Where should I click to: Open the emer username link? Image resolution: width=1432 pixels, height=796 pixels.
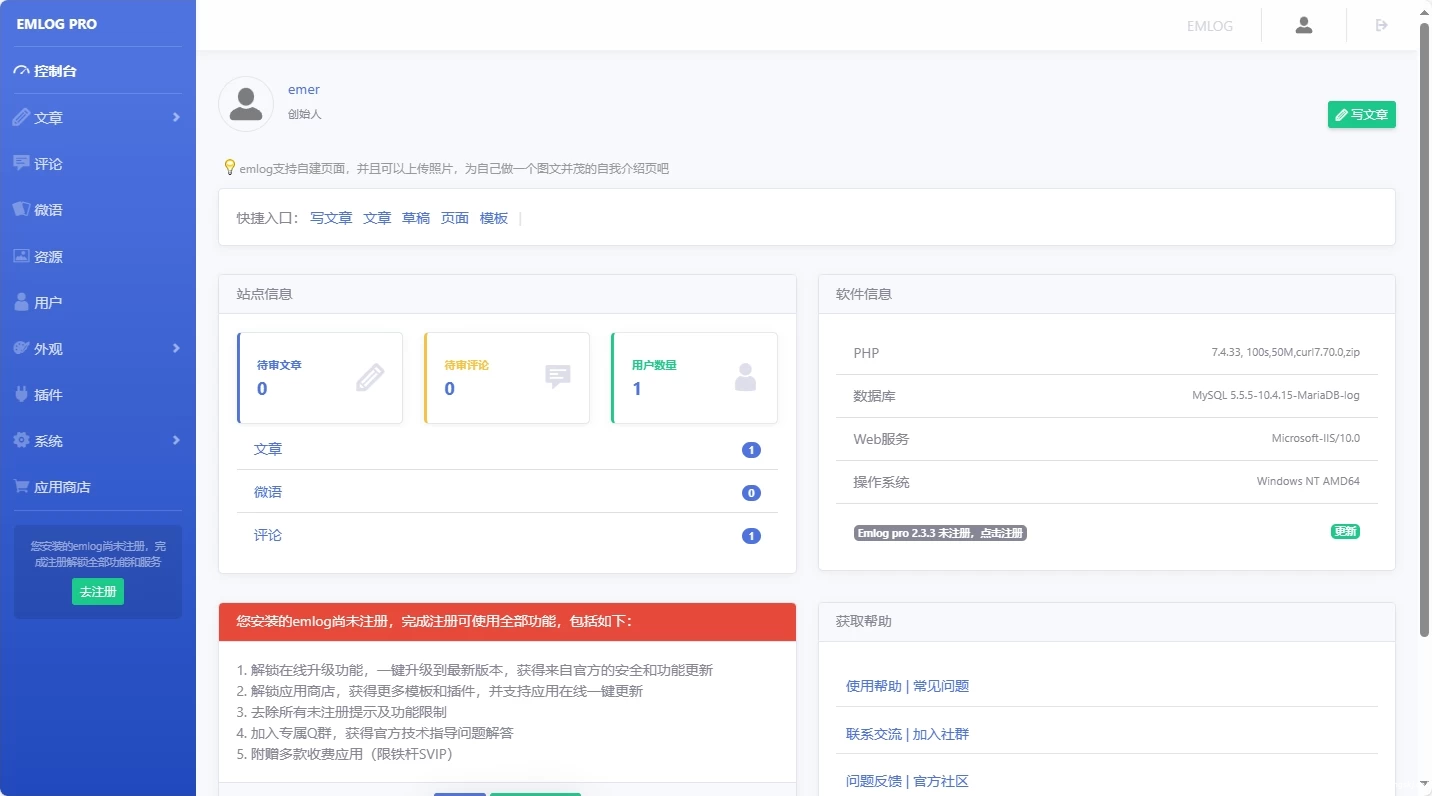[304, 90]
